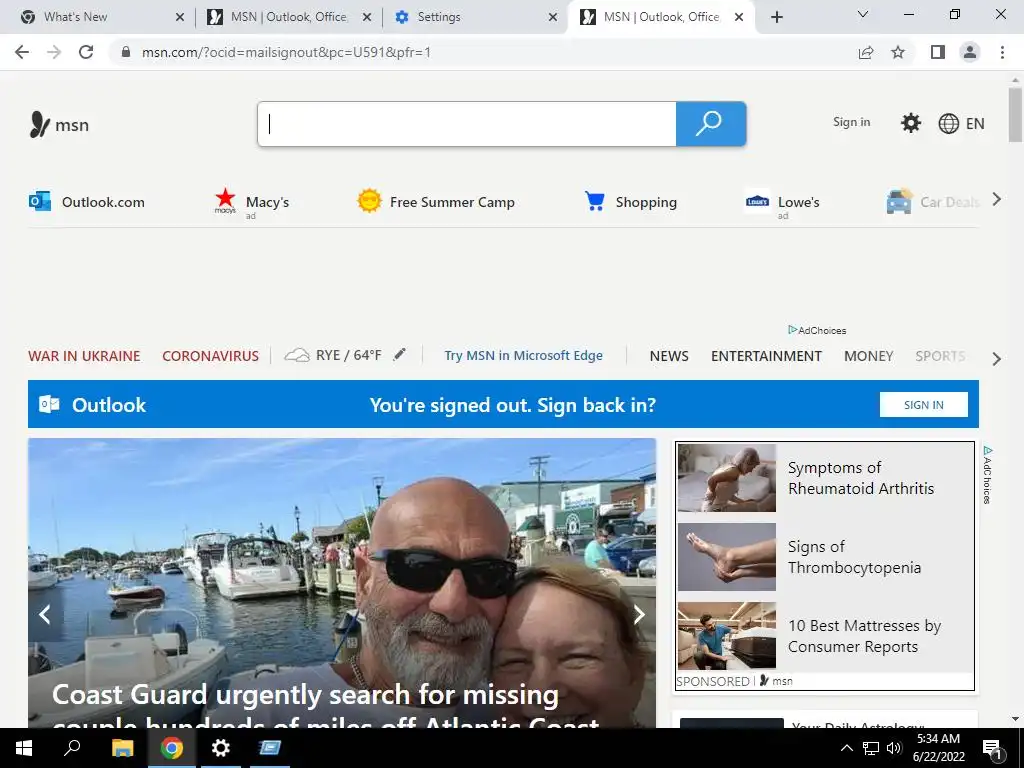Click the SIGN IN button in Outlook banner
This screenshot has height=768, width=1024.
pyautogui.click(x=923, y=404)
